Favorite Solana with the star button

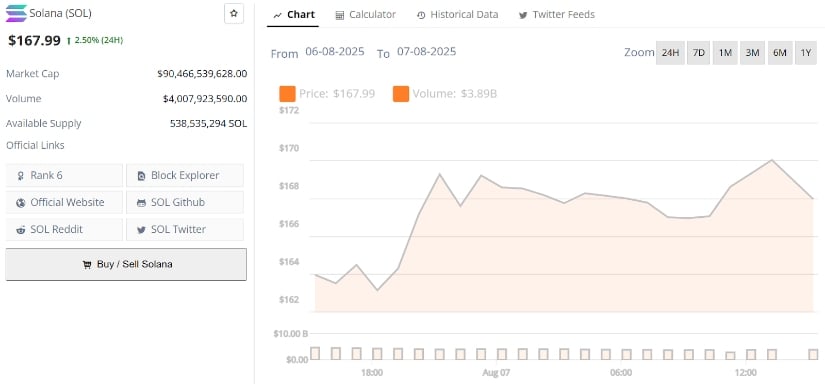pos(234,13)
